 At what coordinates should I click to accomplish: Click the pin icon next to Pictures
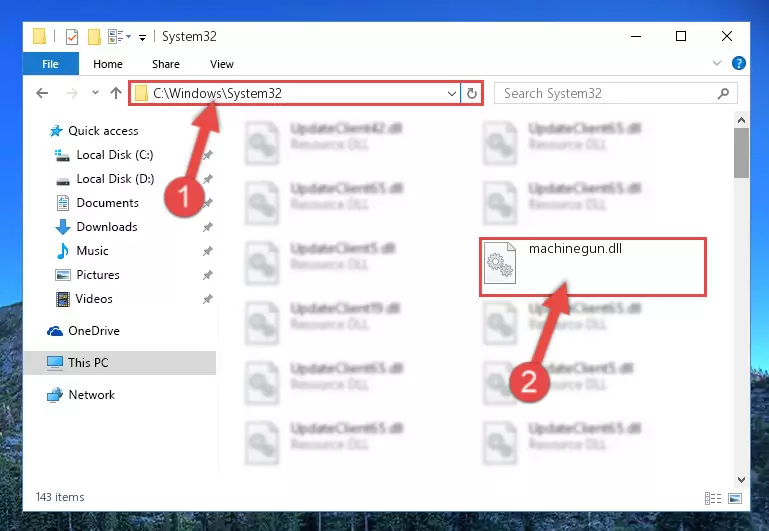tap(208, 275)
